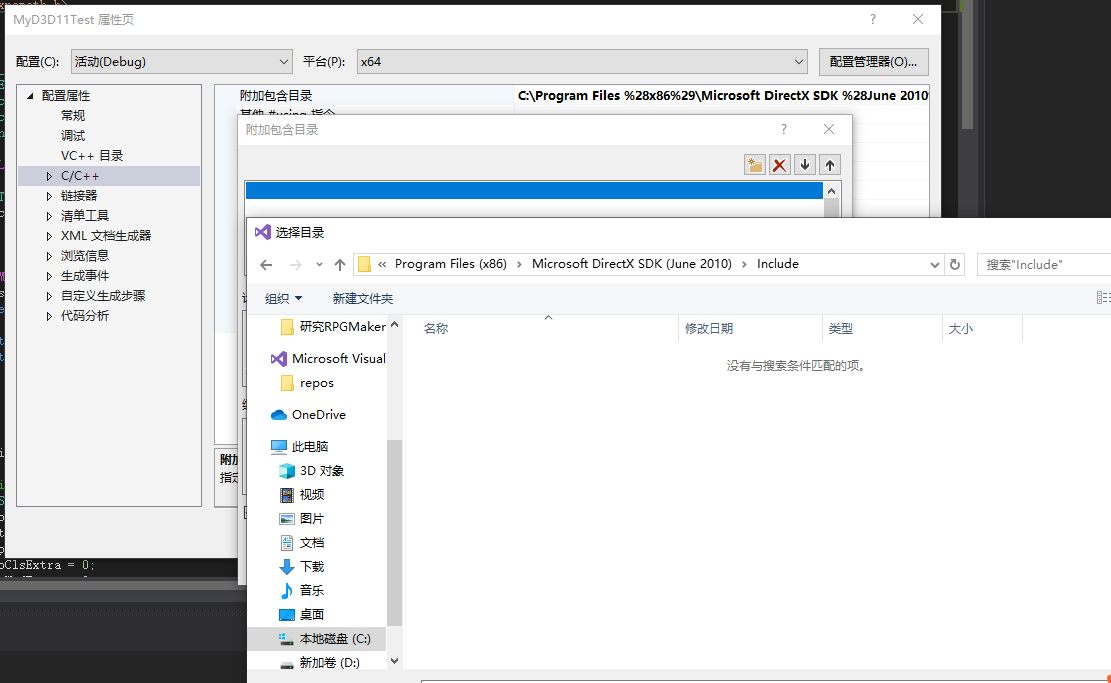Delete the selected include path with red X

[779, 164]
